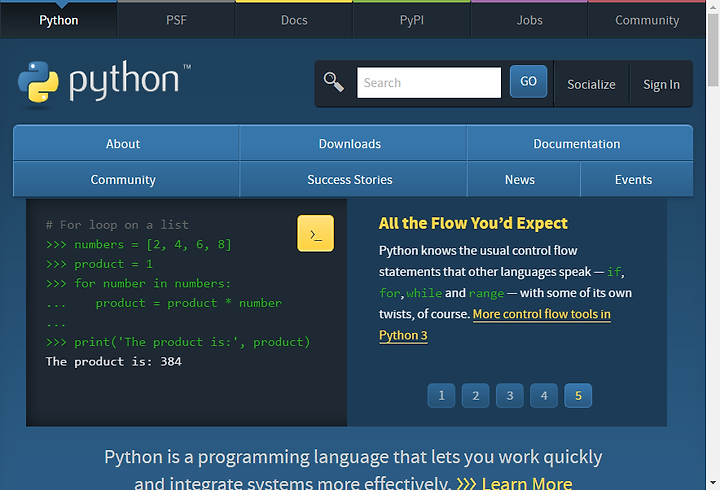This screenshot has height=490, width=720.
Task: Show slide 2 in the code carousel
Action: coord(476,395)
